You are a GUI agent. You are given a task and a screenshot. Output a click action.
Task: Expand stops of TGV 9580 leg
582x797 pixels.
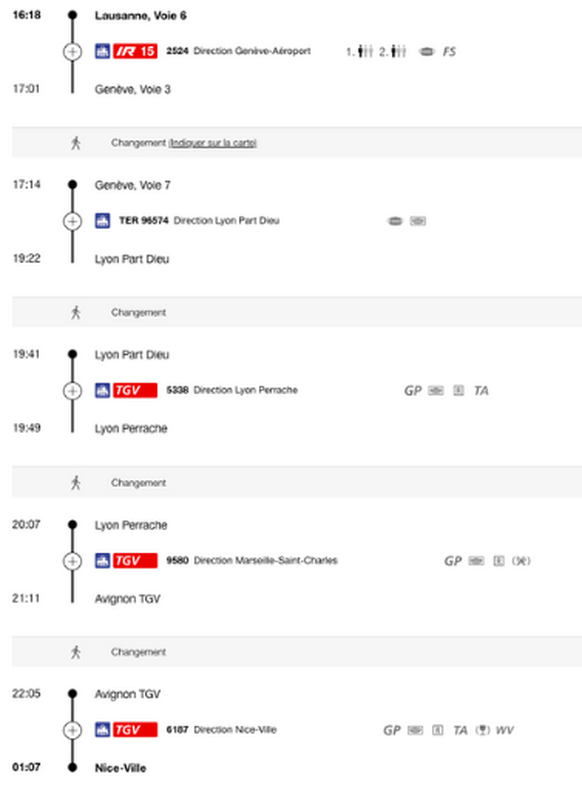[x=72, y=561]
